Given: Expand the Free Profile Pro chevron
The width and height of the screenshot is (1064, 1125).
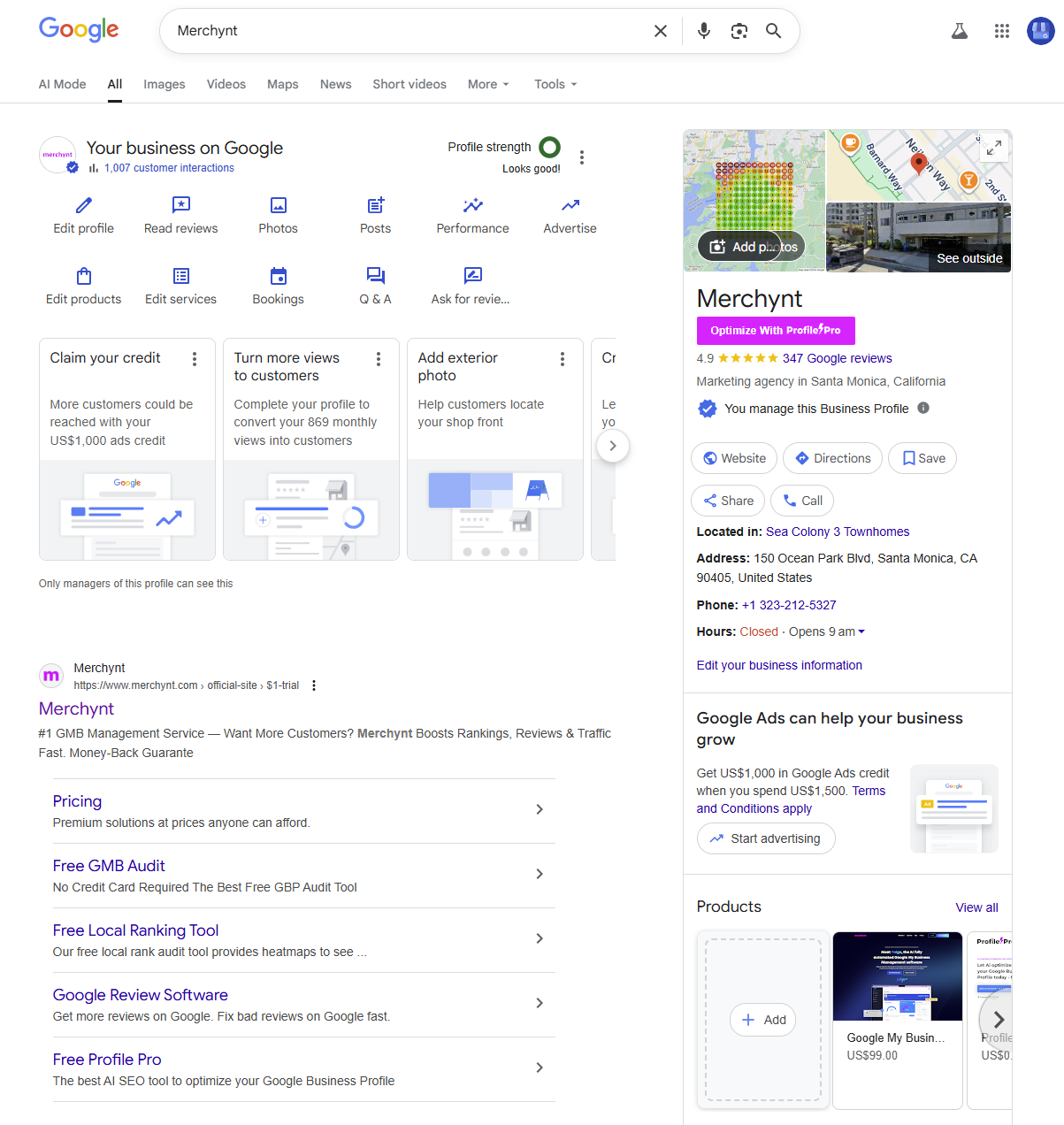Looking at the screenshot, I should [540, 1068].
